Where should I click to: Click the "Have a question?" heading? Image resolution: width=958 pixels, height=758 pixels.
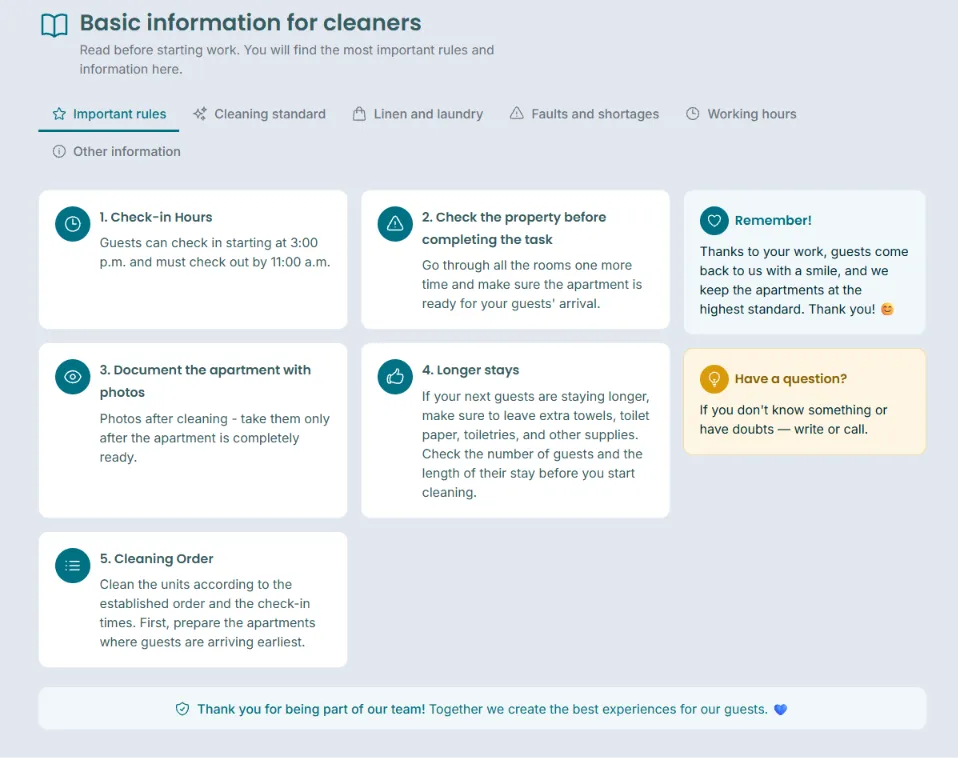791,379
